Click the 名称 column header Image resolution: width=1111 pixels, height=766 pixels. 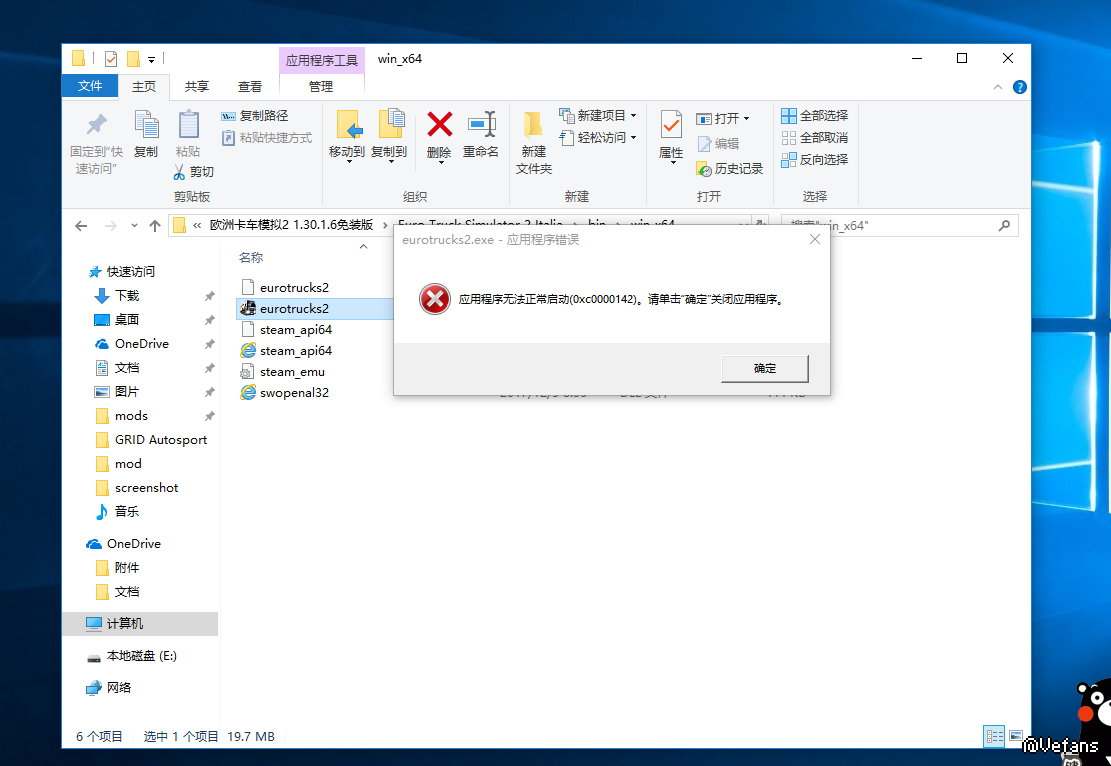tap(251, 257)
